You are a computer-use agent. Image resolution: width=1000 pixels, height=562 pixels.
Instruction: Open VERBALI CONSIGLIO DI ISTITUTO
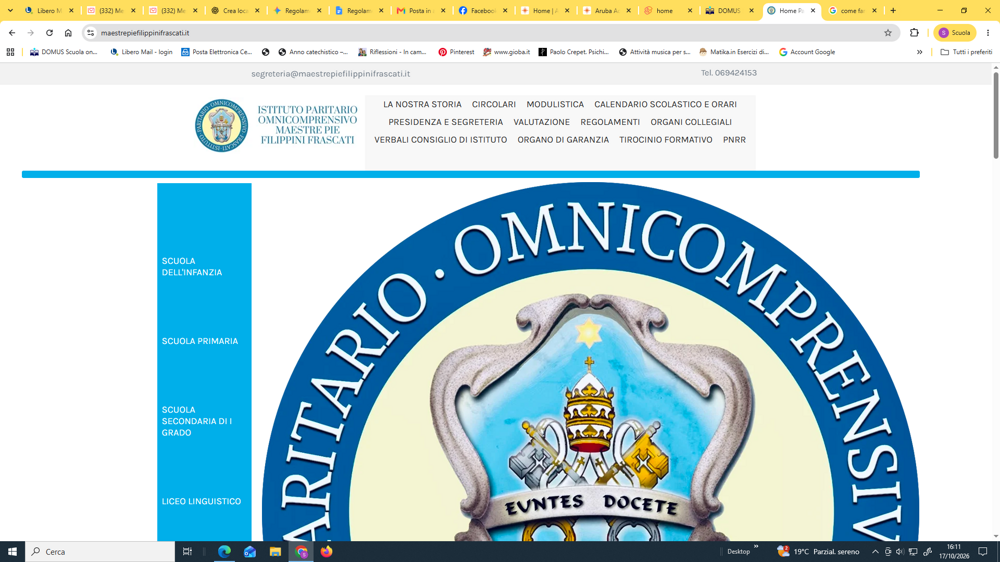coord(441,140)
